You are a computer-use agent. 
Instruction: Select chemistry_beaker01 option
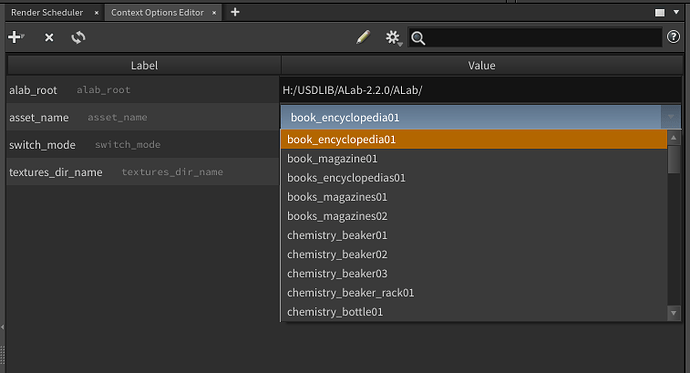pos(473,235)
